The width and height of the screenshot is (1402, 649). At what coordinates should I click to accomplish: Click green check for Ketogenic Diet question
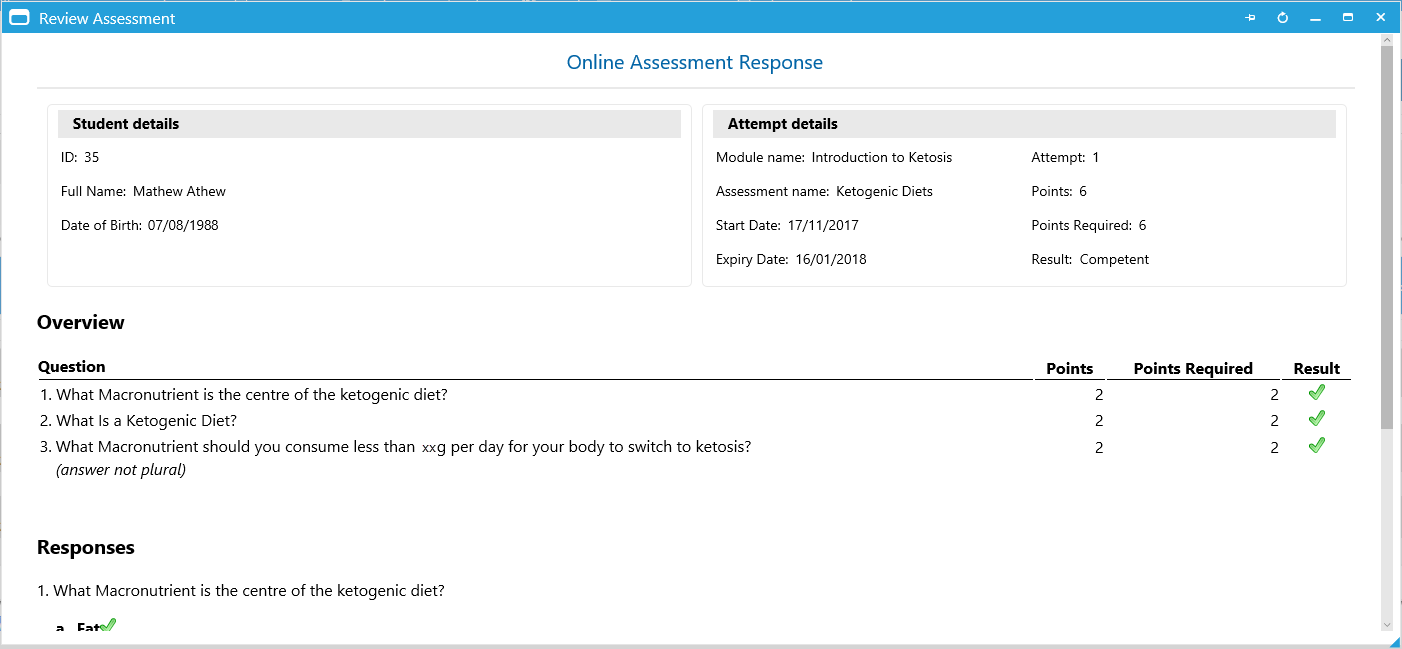pos(1316,419)
